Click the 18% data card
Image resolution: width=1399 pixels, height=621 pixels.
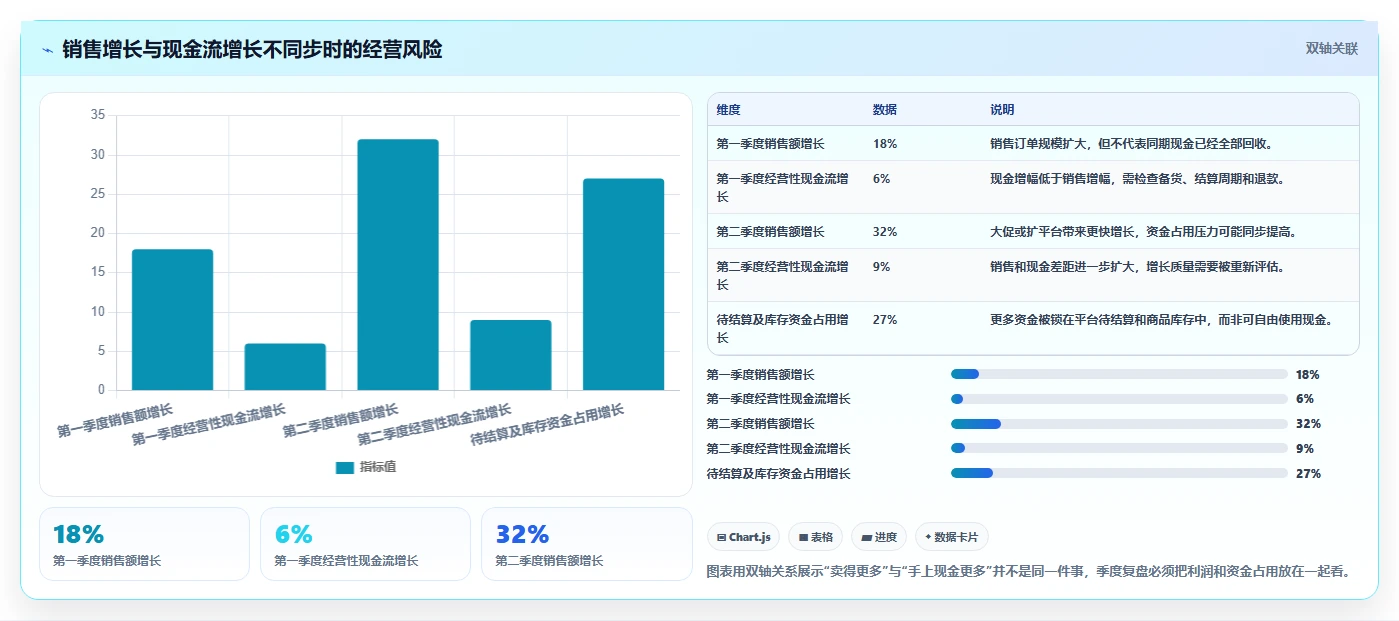tap(144, 544)
